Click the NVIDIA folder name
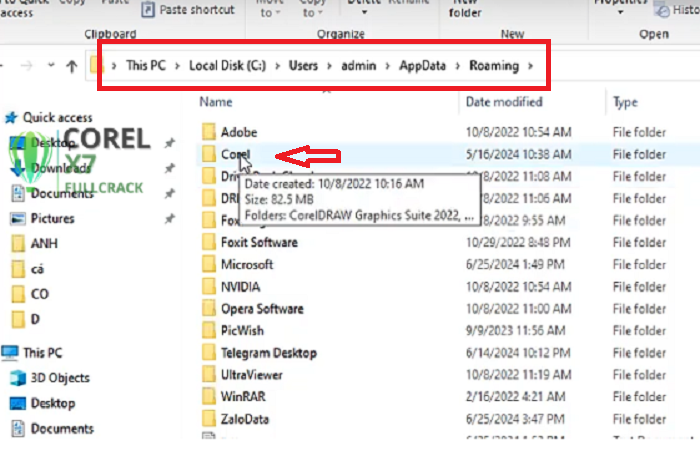700x451 pixels. click(241, 287)
